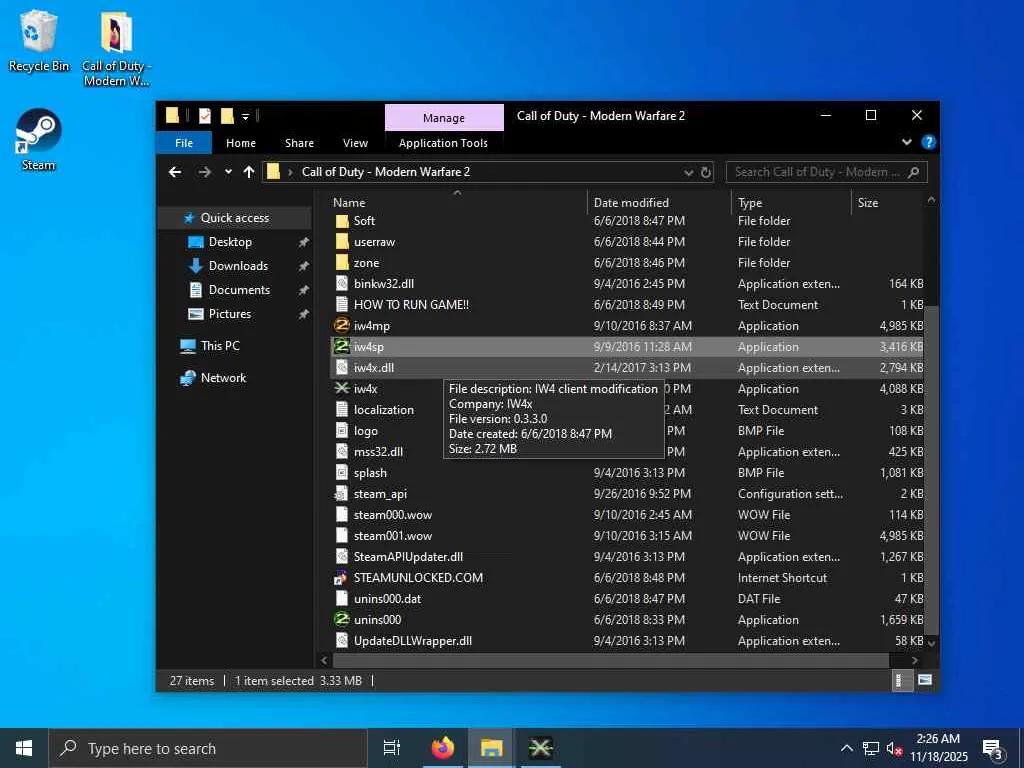This screenshot has height=768, width=1024.
Task: Expand the ribbon with the chevron
Action: [906, 142]
